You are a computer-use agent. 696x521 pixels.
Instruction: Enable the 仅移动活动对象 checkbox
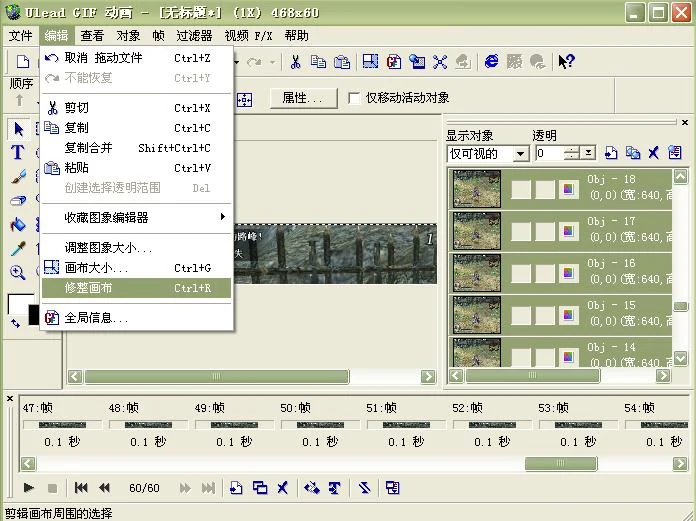pos(354,98)
